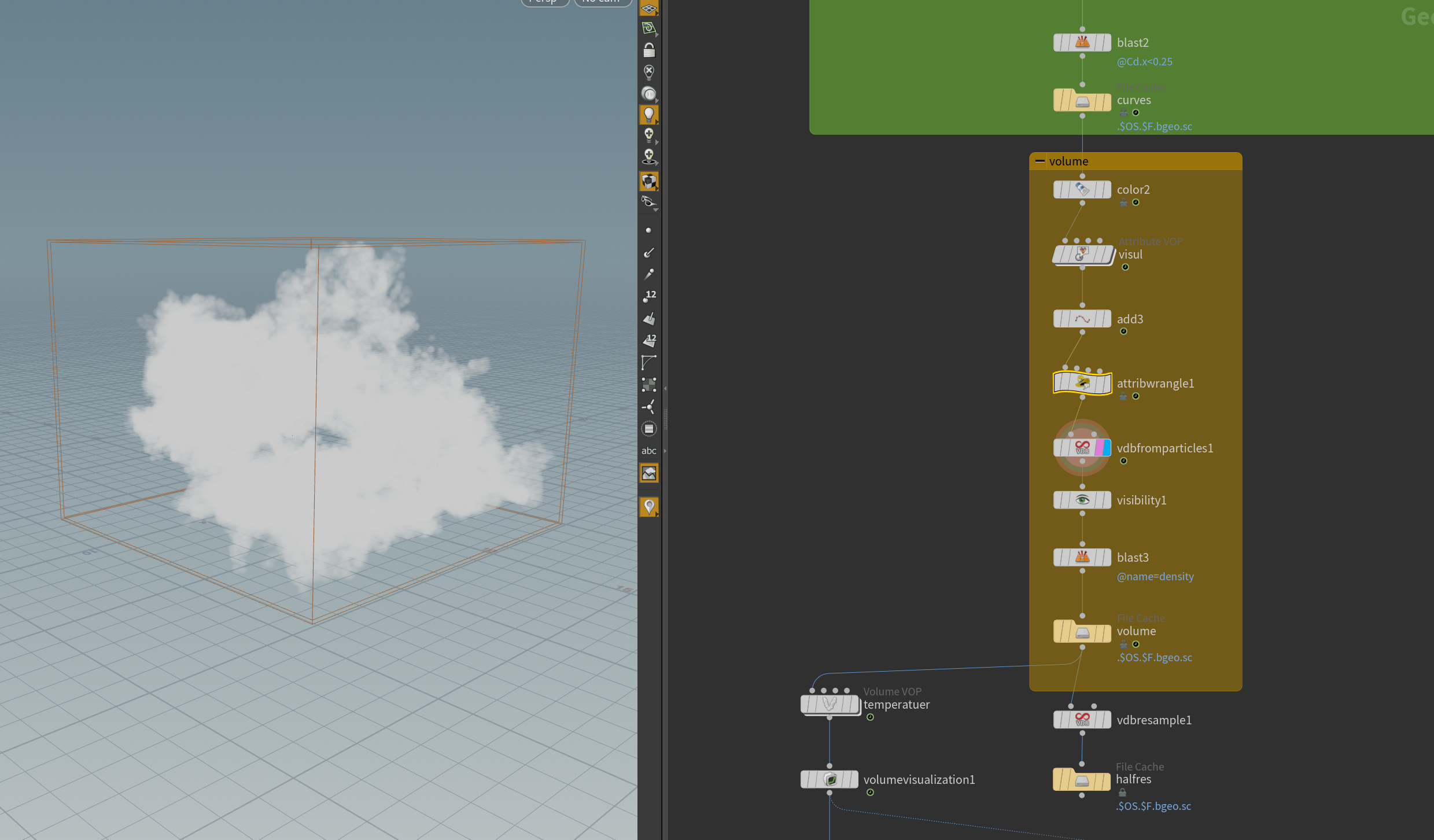Click the display point normals icon
The image size is (1434, 840).
pyautogui.click(x=649, y=252)
